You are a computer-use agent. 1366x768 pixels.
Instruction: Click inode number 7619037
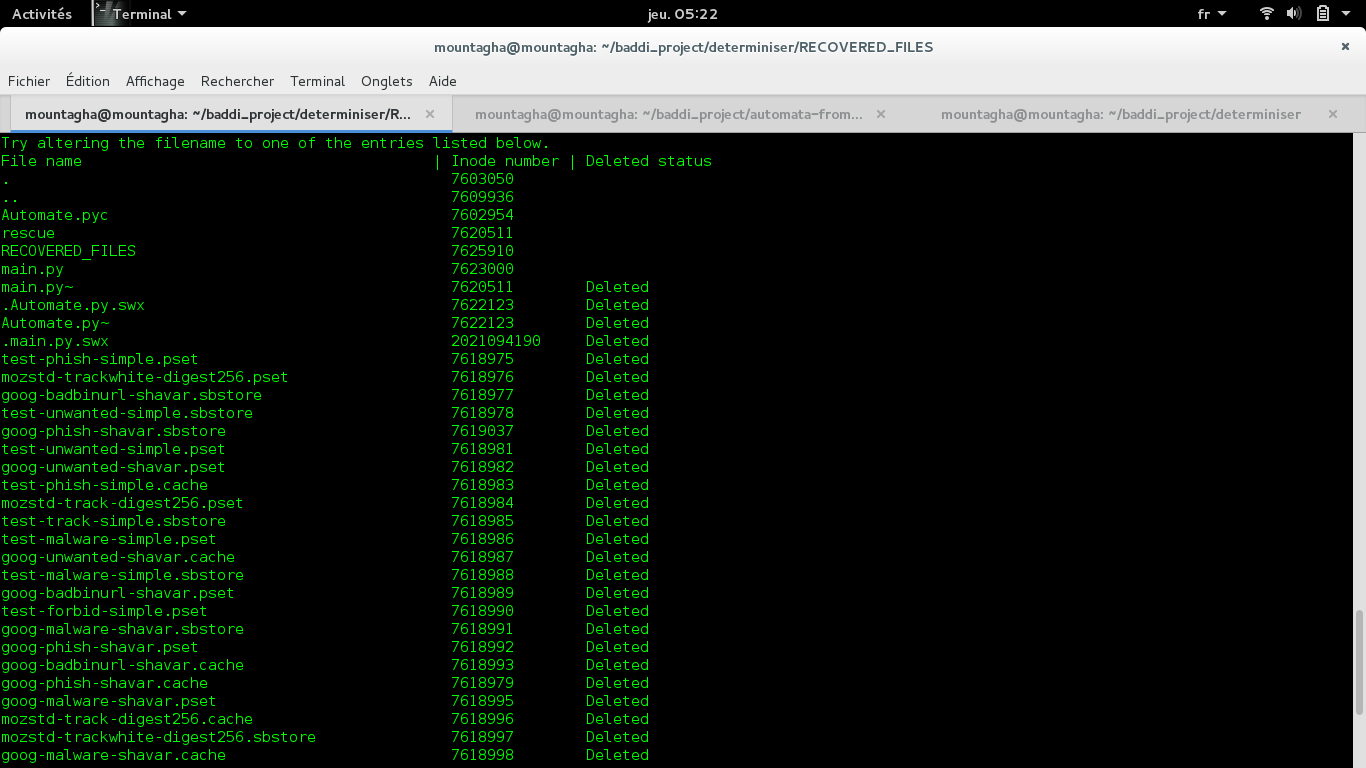click(482, 431)
